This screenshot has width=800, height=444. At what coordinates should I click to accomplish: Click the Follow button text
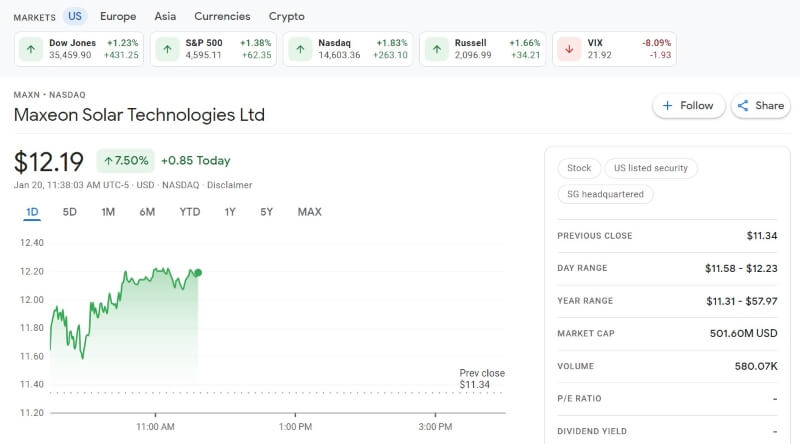point(696,106)
